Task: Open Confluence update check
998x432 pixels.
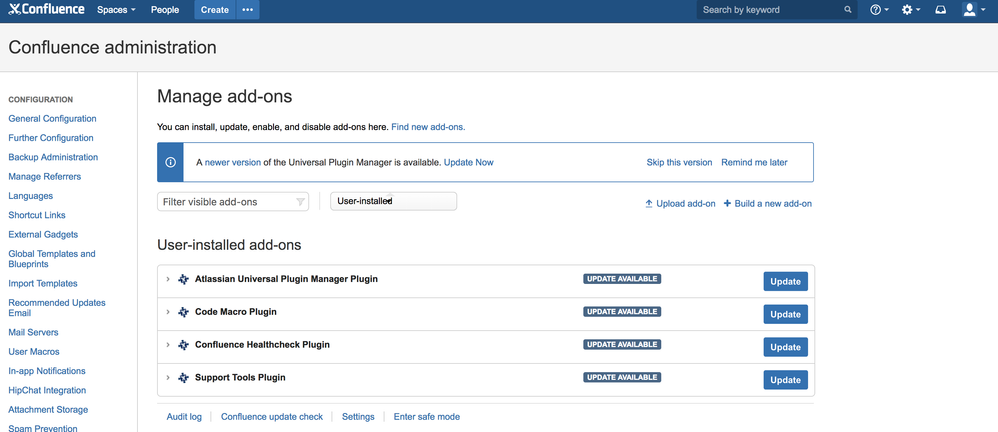Action: [272, 417]
